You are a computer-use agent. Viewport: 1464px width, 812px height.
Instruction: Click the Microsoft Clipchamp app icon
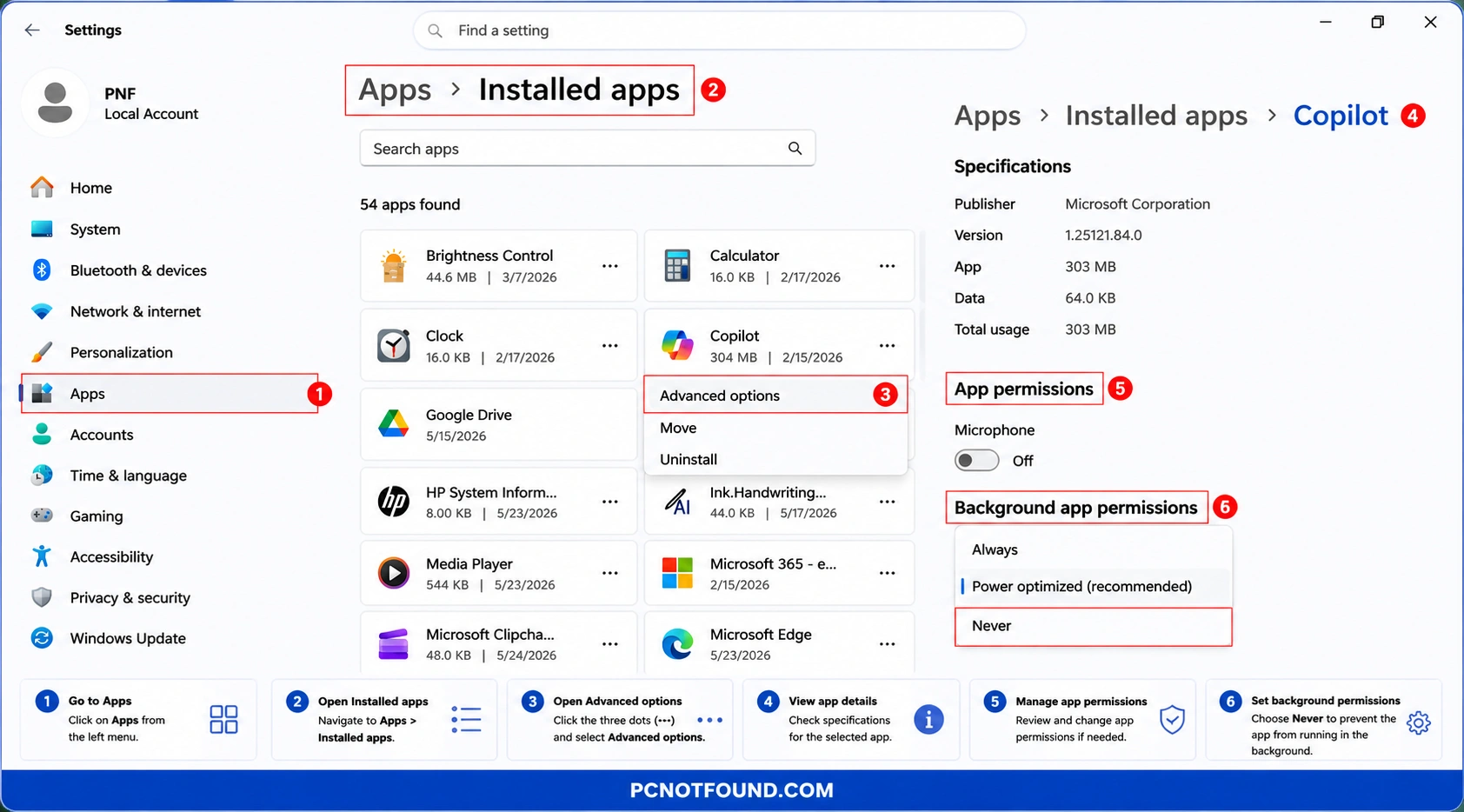(394, 645)
